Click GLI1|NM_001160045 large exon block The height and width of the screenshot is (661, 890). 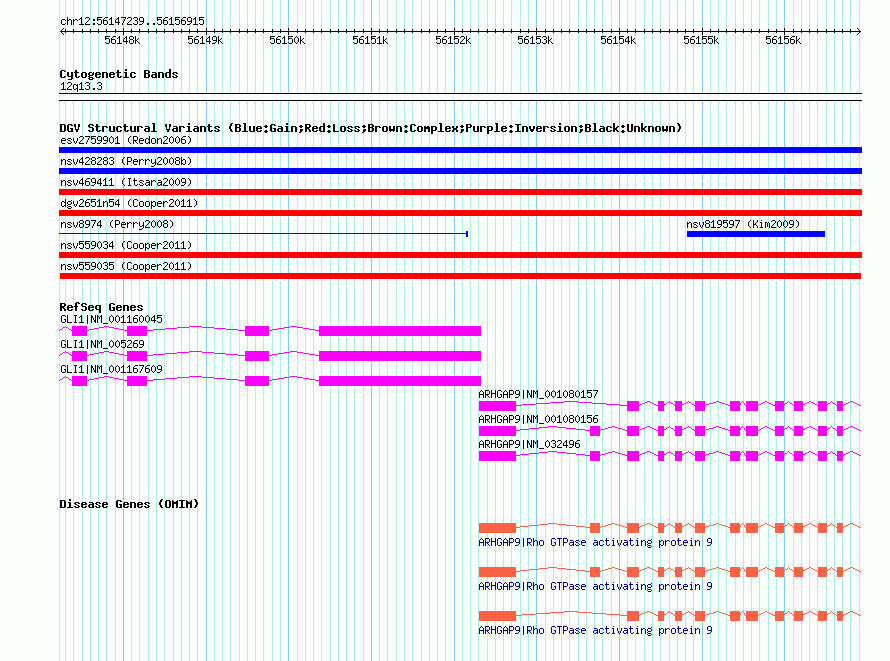click(400, 331)
